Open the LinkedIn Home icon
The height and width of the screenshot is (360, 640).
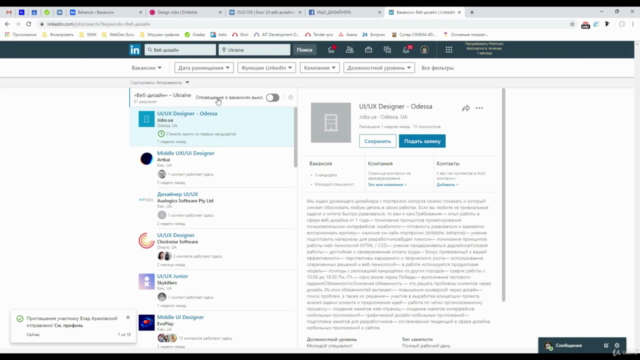(331, 50)
